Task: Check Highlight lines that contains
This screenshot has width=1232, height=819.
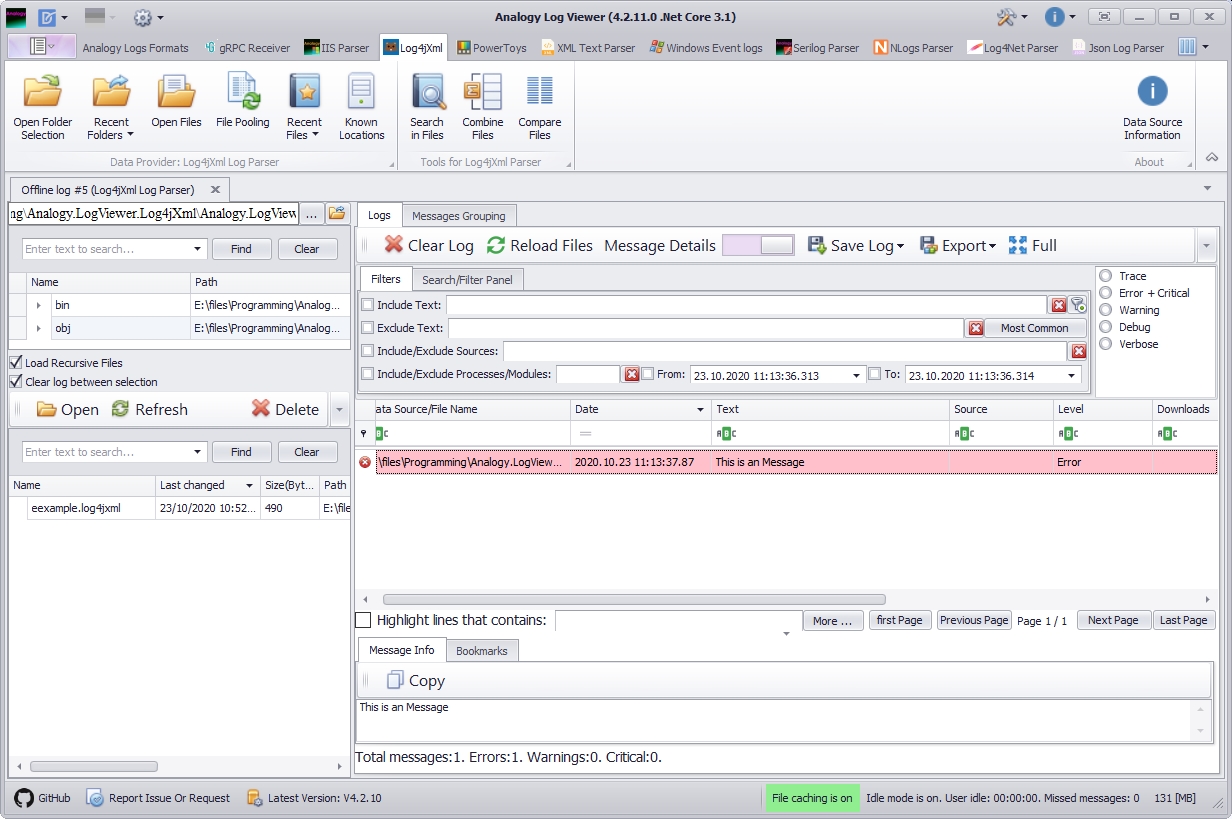Action: [363, 620]
